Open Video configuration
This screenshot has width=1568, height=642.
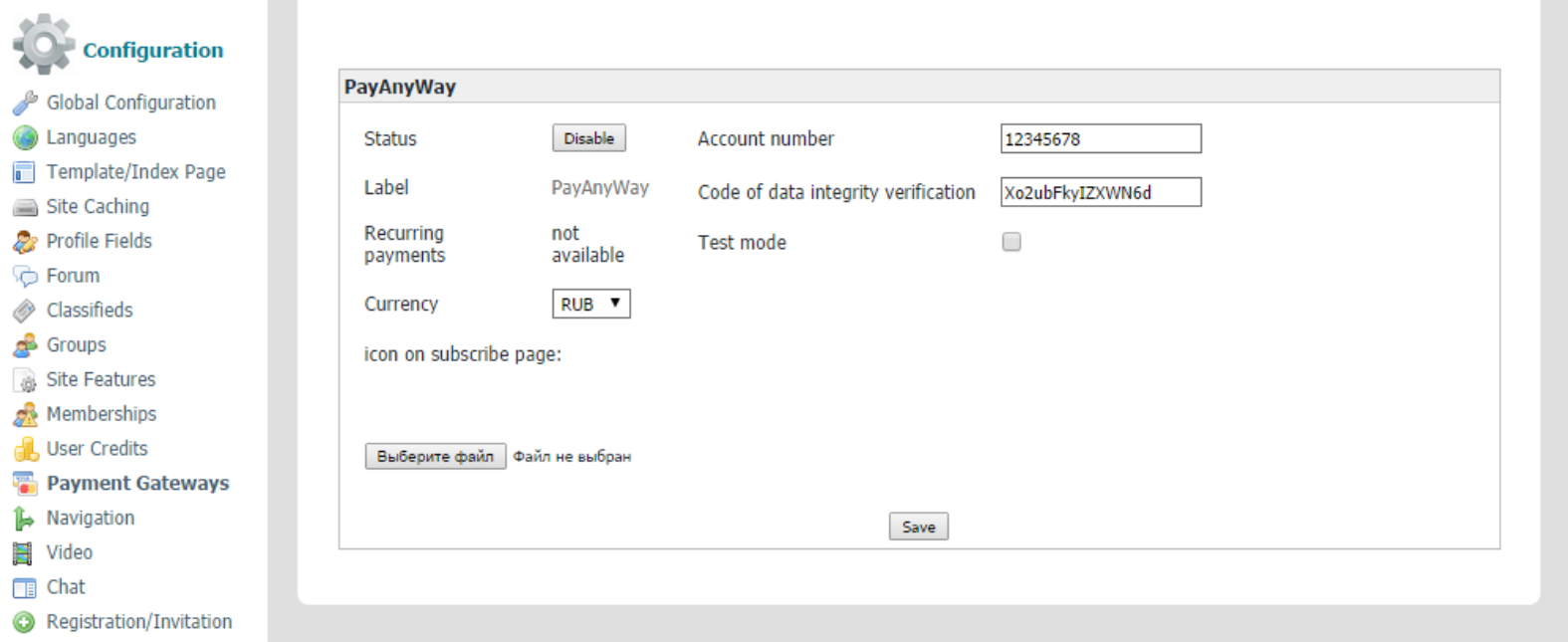point(70,552)
